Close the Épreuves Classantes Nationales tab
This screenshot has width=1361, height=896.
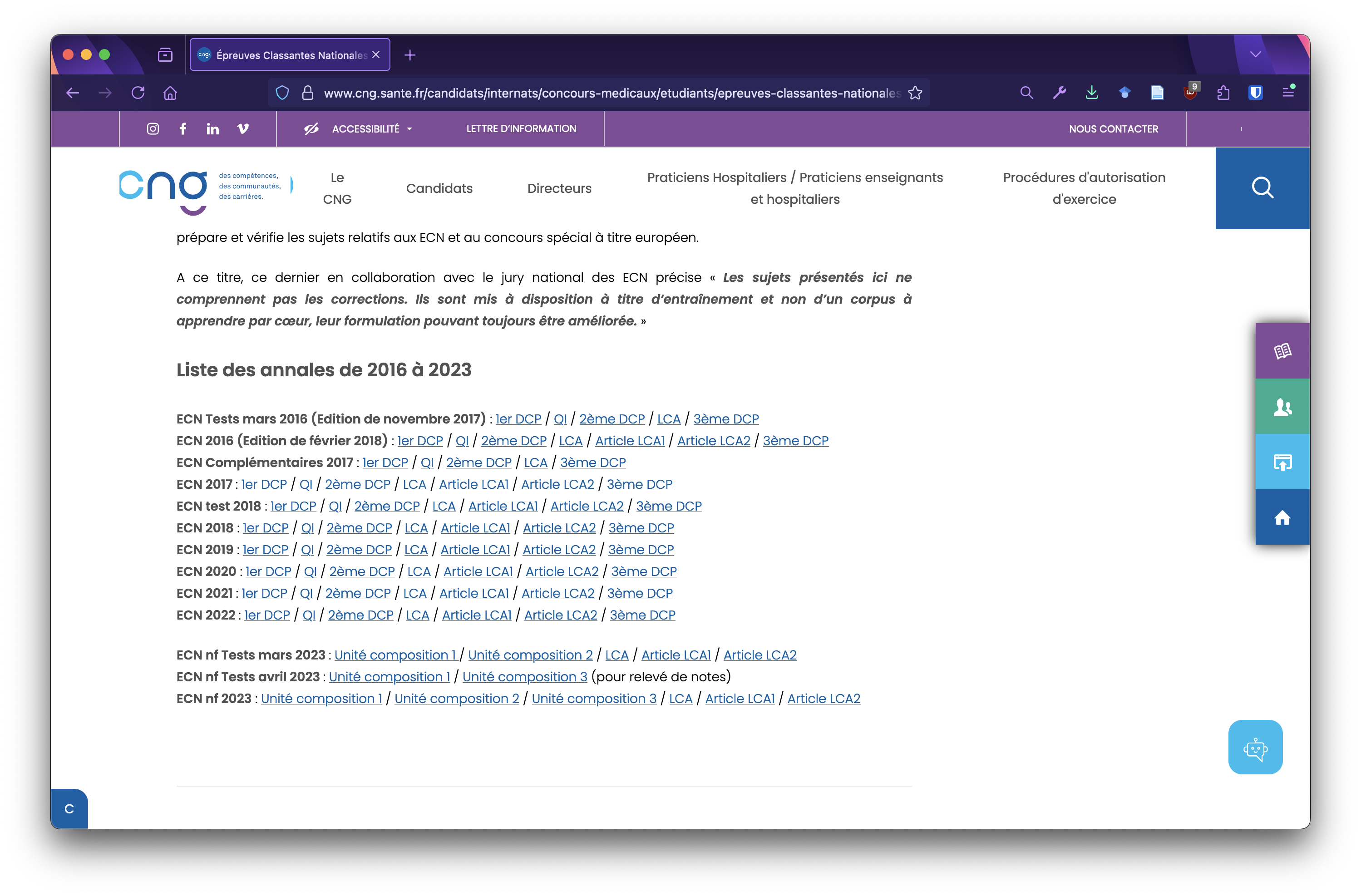376,54
